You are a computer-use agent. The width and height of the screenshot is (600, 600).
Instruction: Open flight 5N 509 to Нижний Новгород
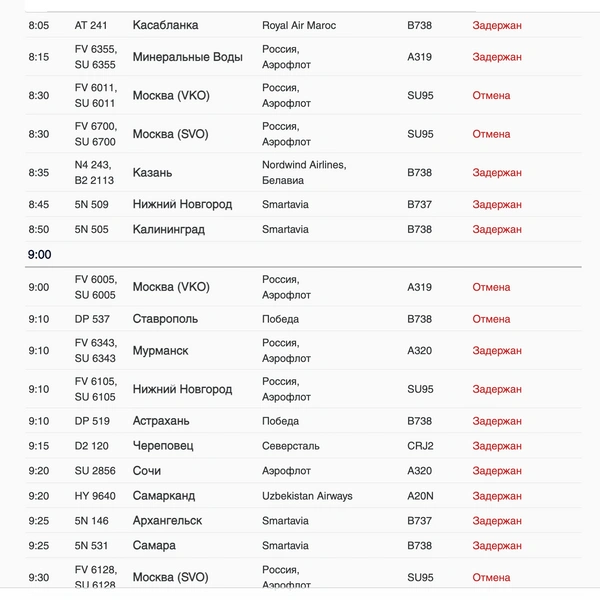point(303,204)
